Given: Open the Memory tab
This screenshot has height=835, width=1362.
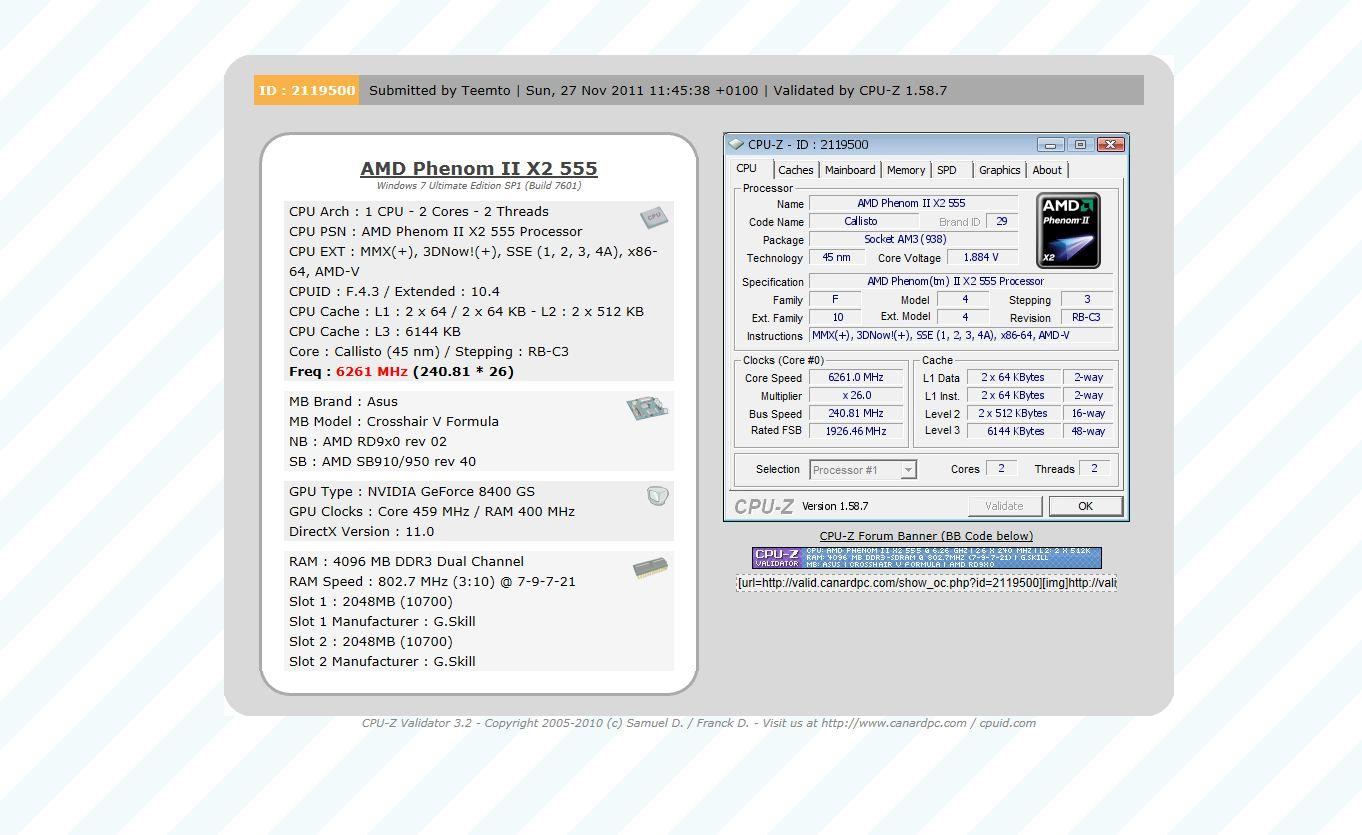Looking at the screenshot, I should pyautogui.click(x=906, y=170).
